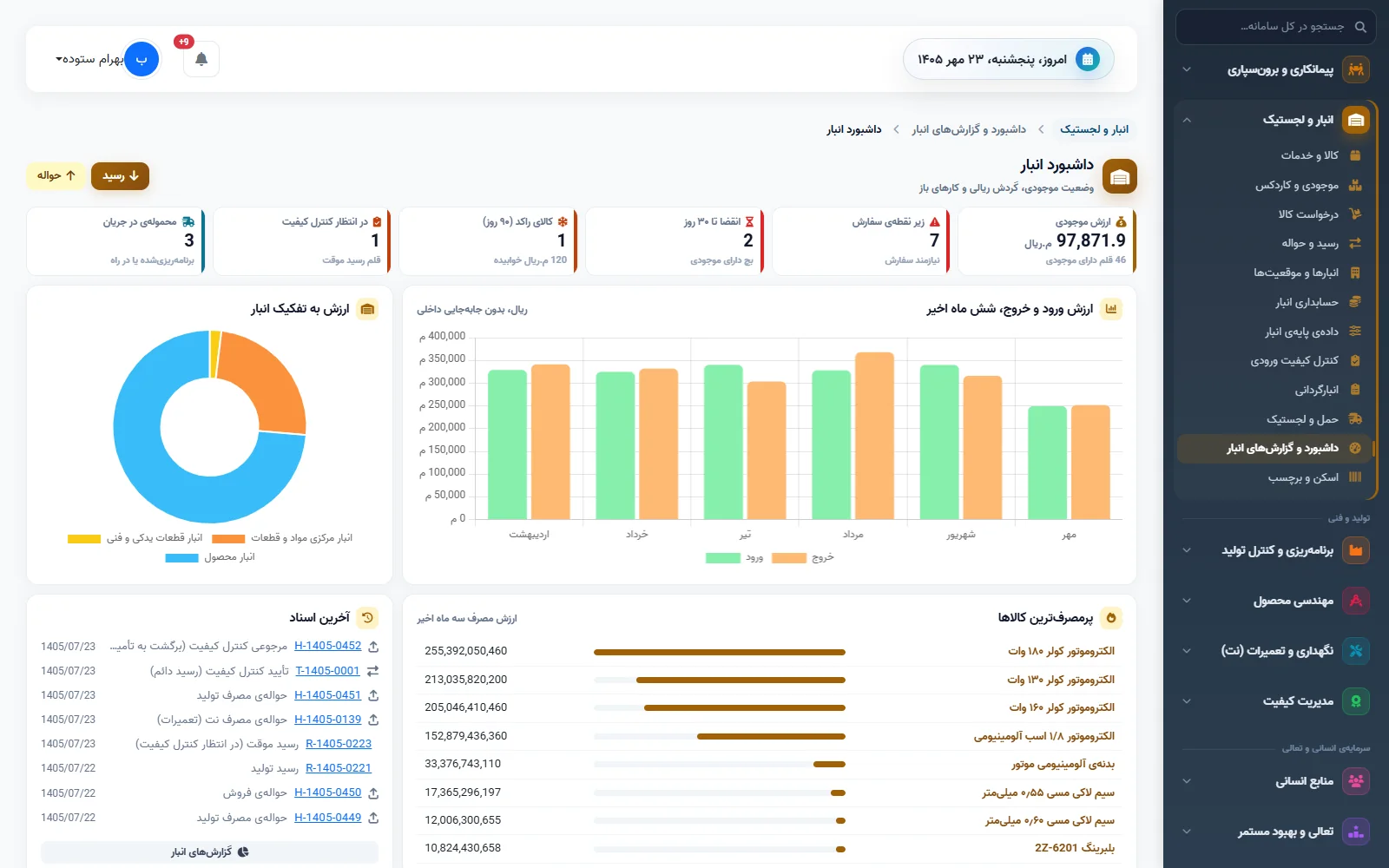Viewport: 1389px width, 868px height.
Task: Click the رسید receipt button
Action: click(x=121, y=176)
